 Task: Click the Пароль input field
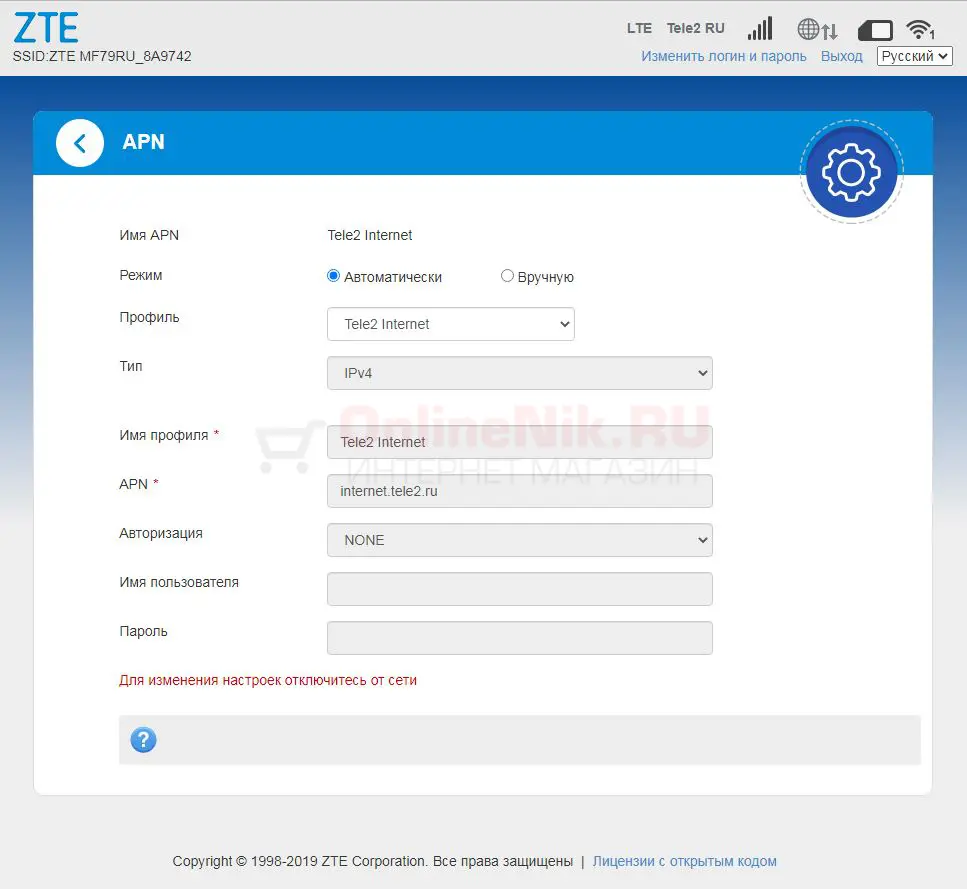point(520,638)
